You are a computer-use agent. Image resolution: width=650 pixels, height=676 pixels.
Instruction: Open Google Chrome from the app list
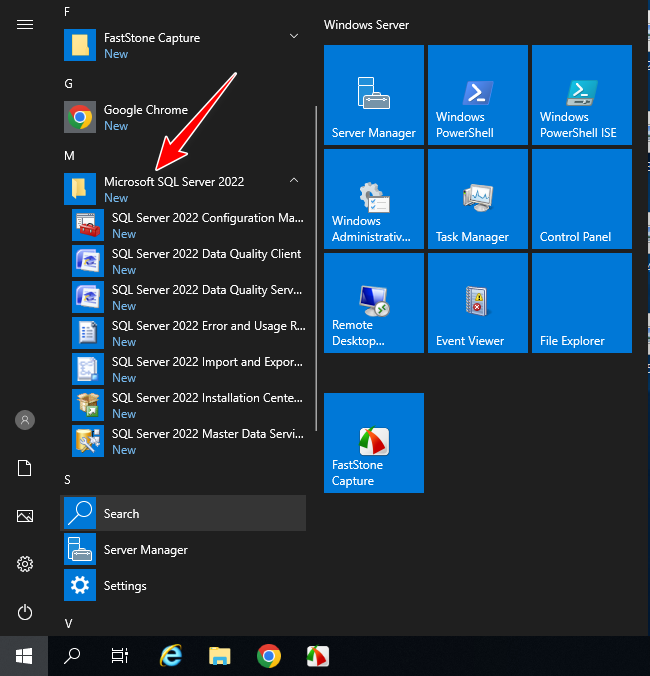click(x=185, y=117)
